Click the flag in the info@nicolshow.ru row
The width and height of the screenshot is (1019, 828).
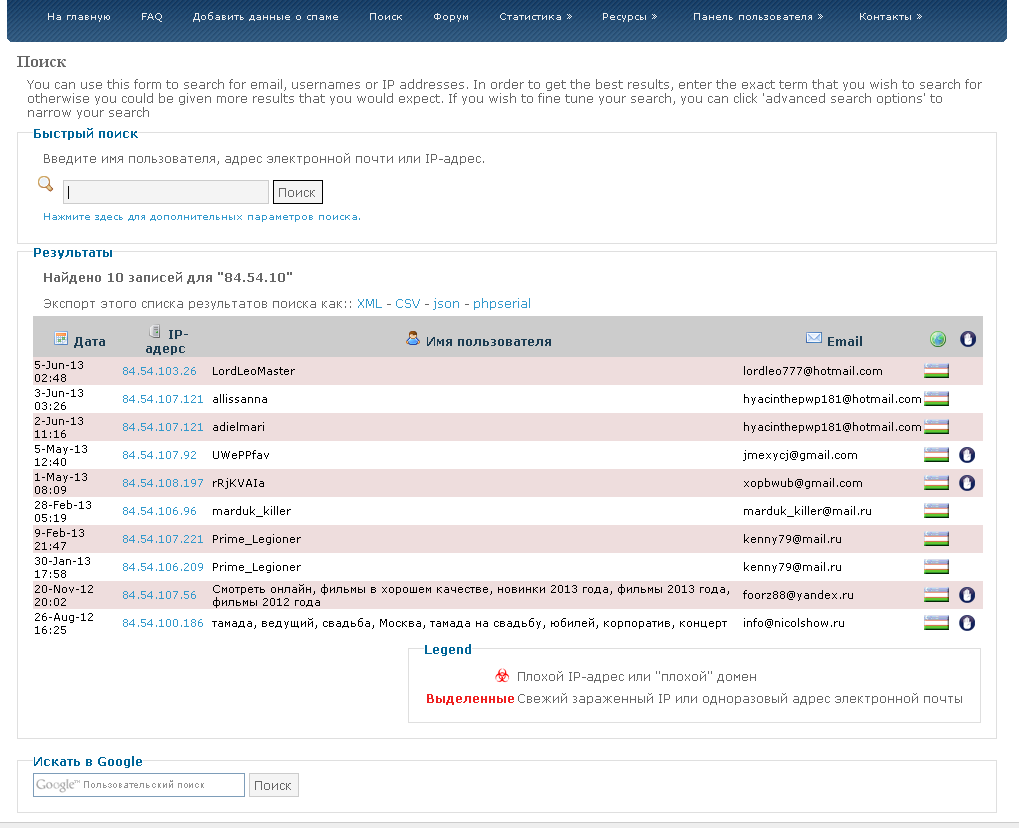[936, 623]
